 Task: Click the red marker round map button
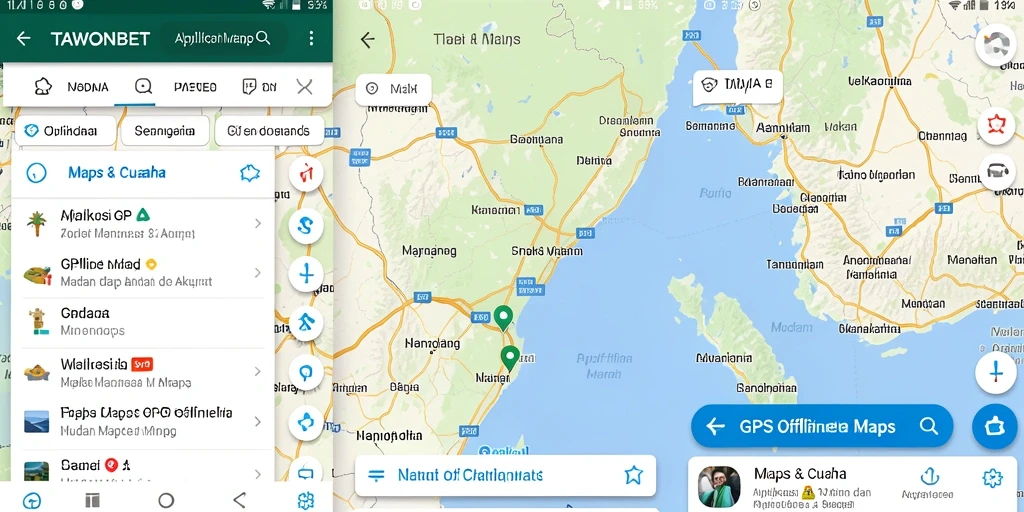point(306,174)
